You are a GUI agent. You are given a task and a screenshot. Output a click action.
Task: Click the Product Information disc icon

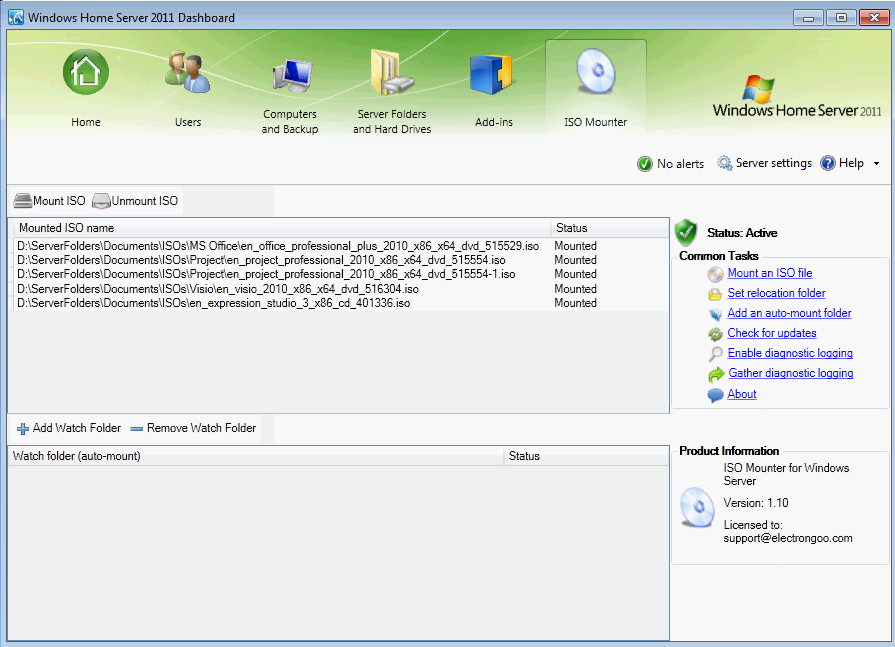coord(696,507)
